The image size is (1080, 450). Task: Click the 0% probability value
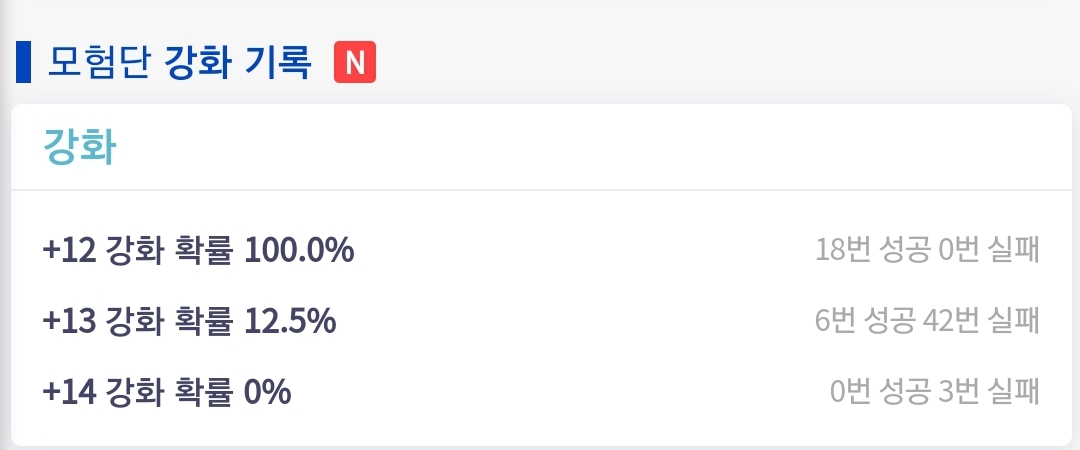[x=268, y=393]
